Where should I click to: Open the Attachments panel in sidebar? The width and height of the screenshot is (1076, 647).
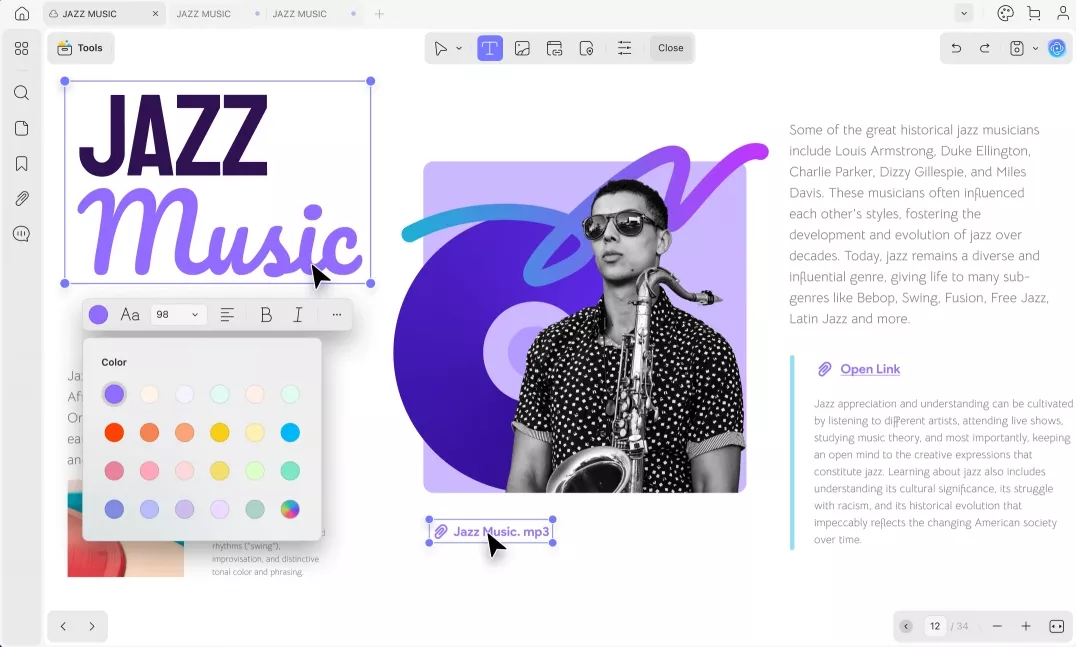[x=21, y=199]
